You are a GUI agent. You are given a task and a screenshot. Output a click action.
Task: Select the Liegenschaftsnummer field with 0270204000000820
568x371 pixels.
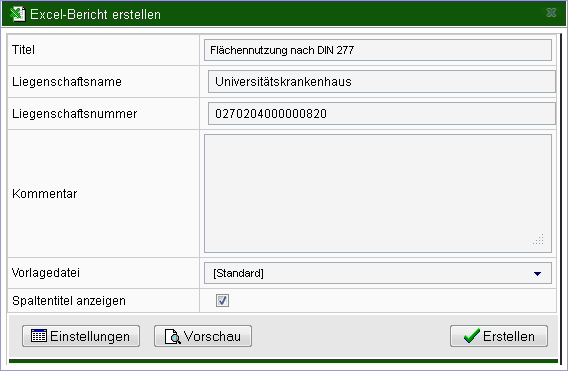click(382, 114)
